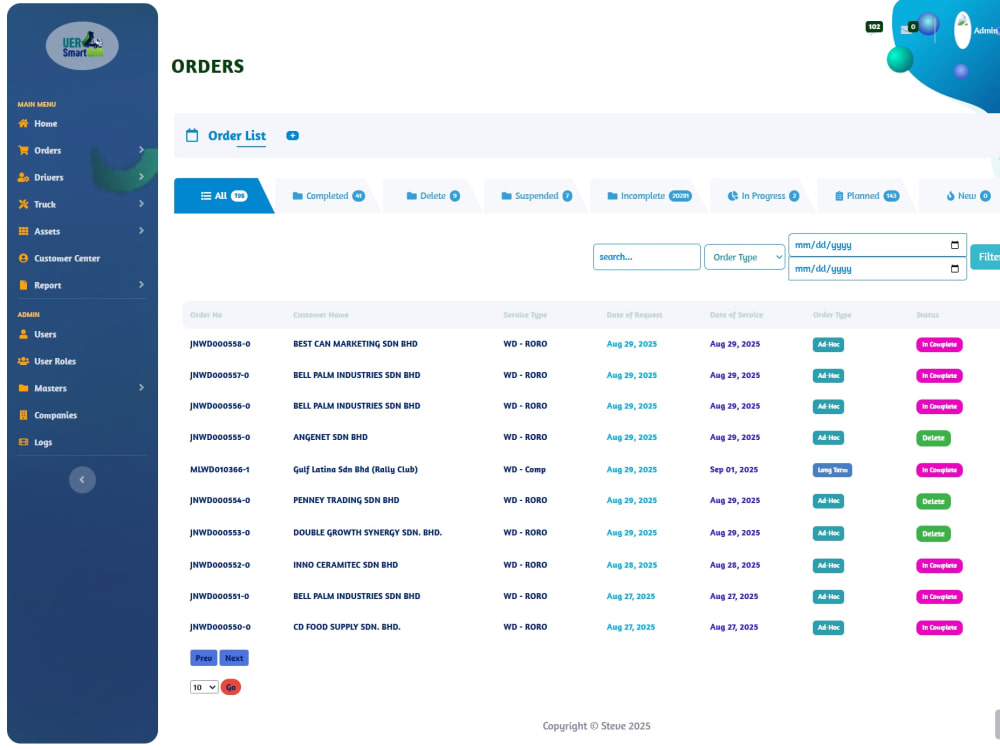1000x750 pixels.
Task: Click the add order plus icon
Action: click(x=293, y=135)
